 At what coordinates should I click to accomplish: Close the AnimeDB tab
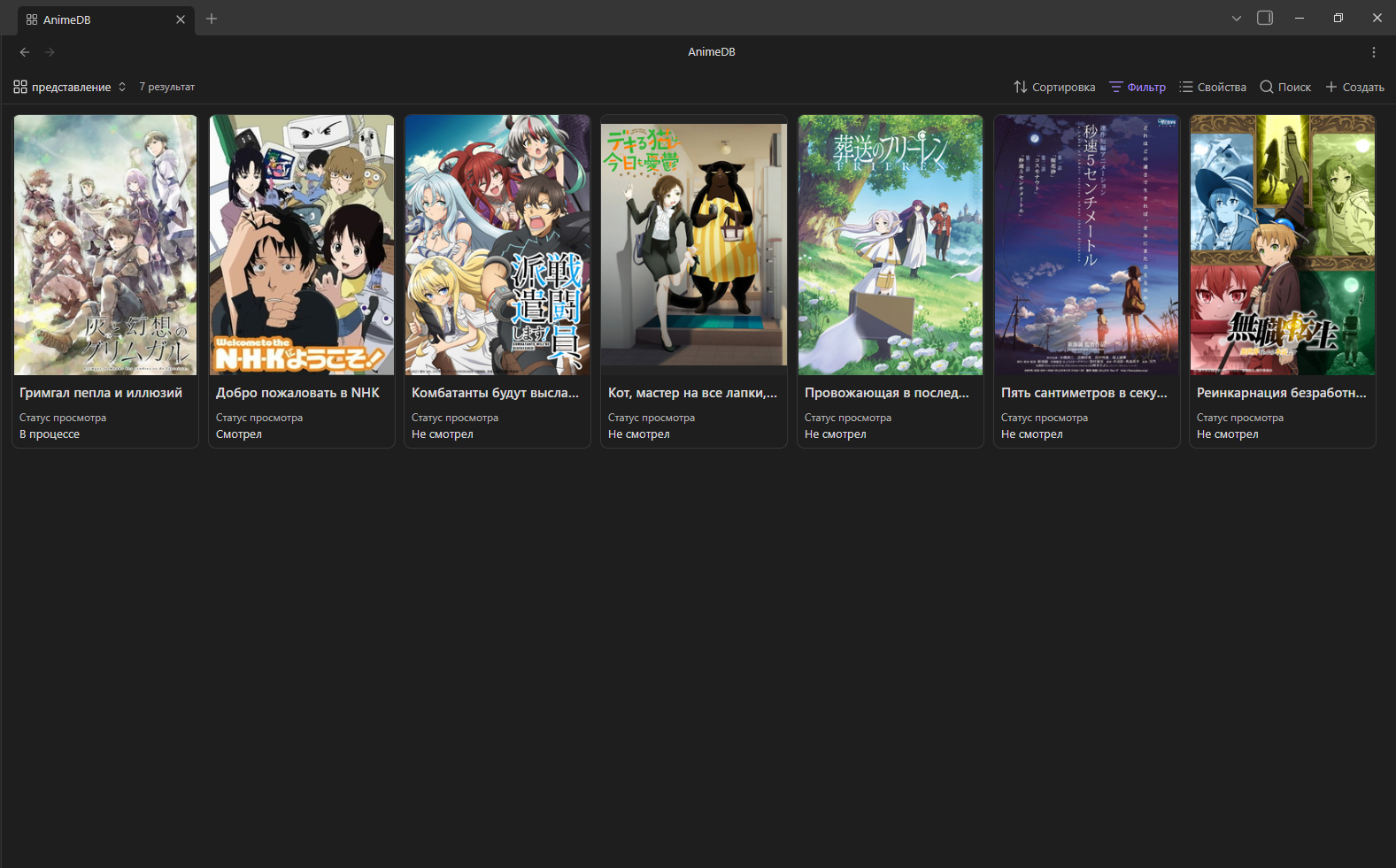coord(181,19)
